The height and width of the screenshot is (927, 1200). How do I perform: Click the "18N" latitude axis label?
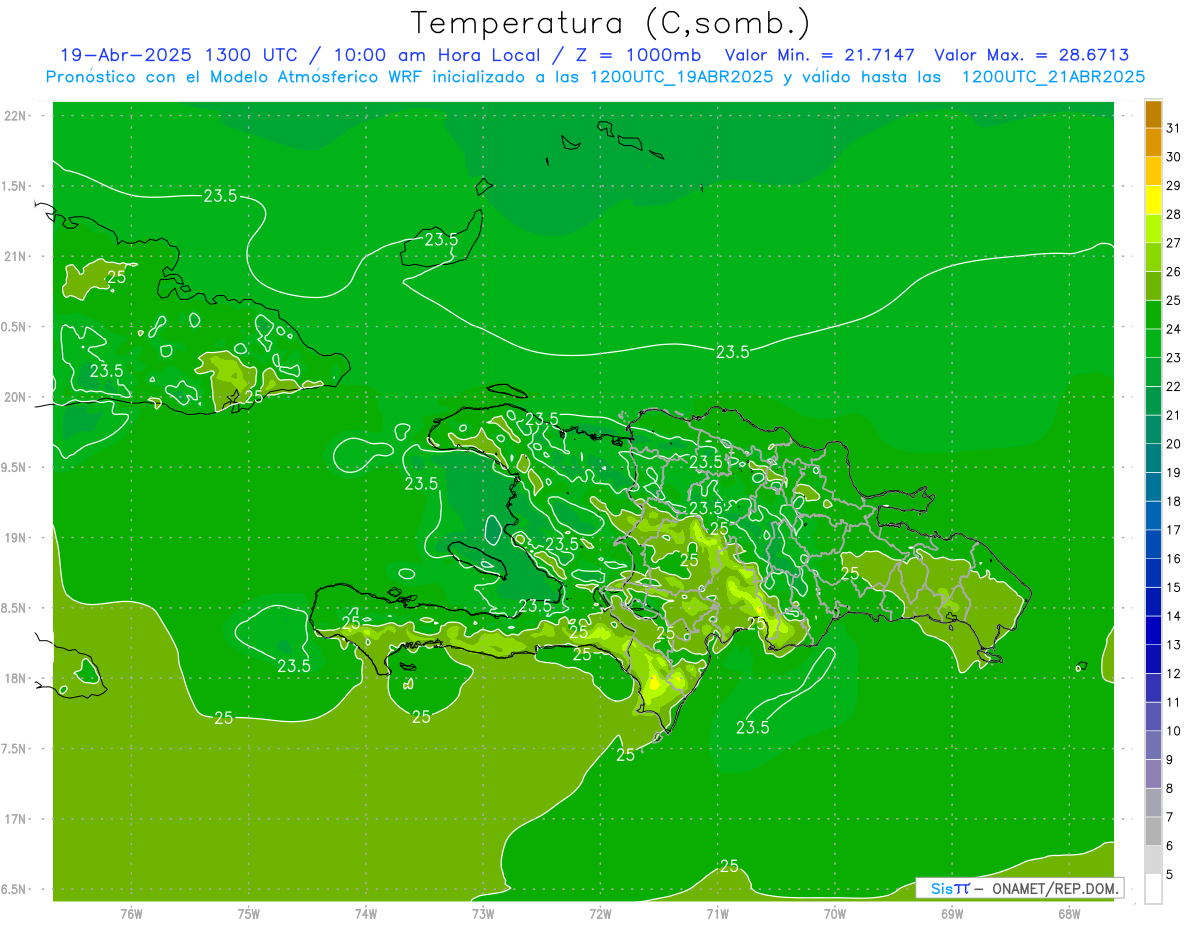tap(17, 678)
